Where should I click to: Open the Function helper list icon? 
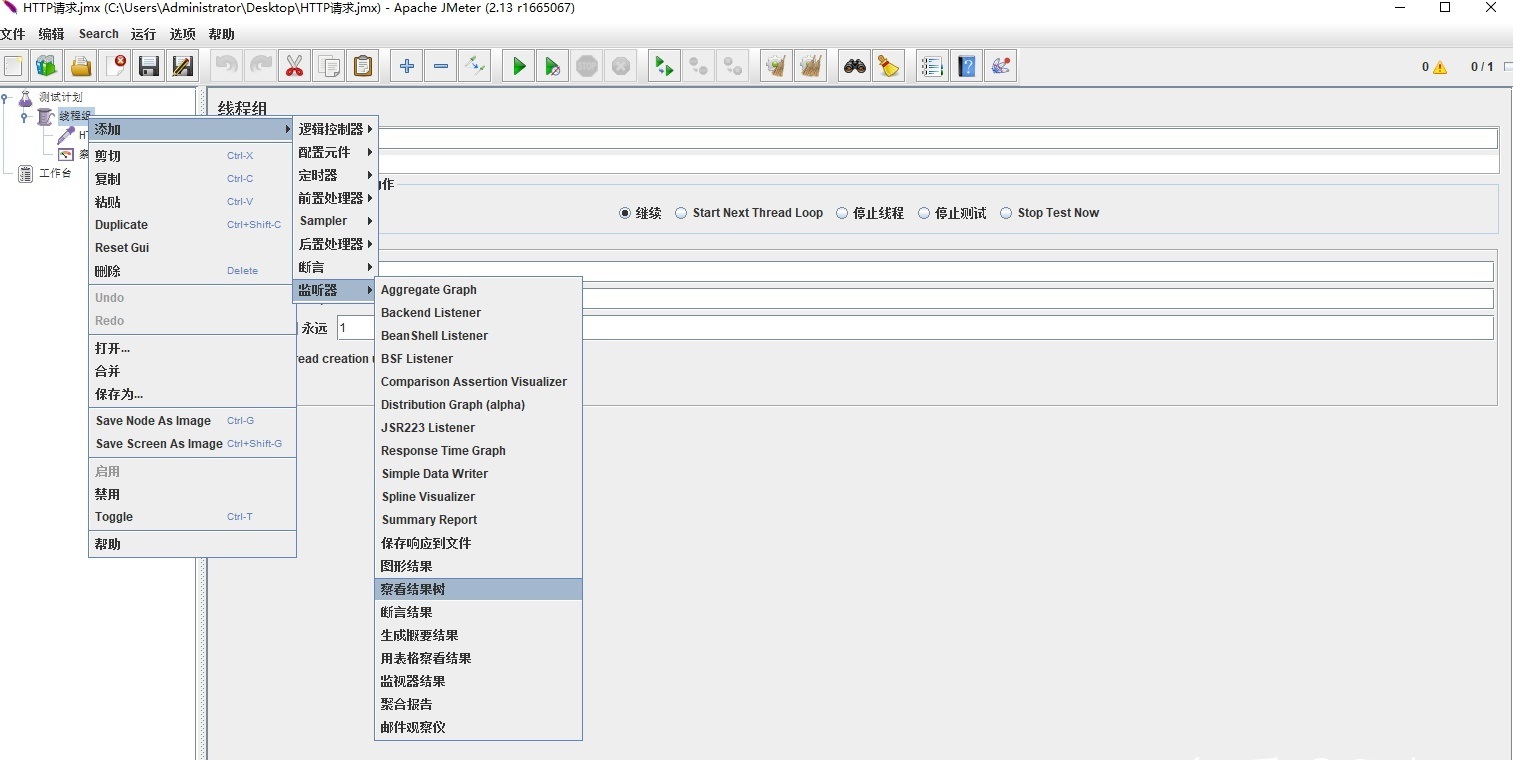[932, 66]
